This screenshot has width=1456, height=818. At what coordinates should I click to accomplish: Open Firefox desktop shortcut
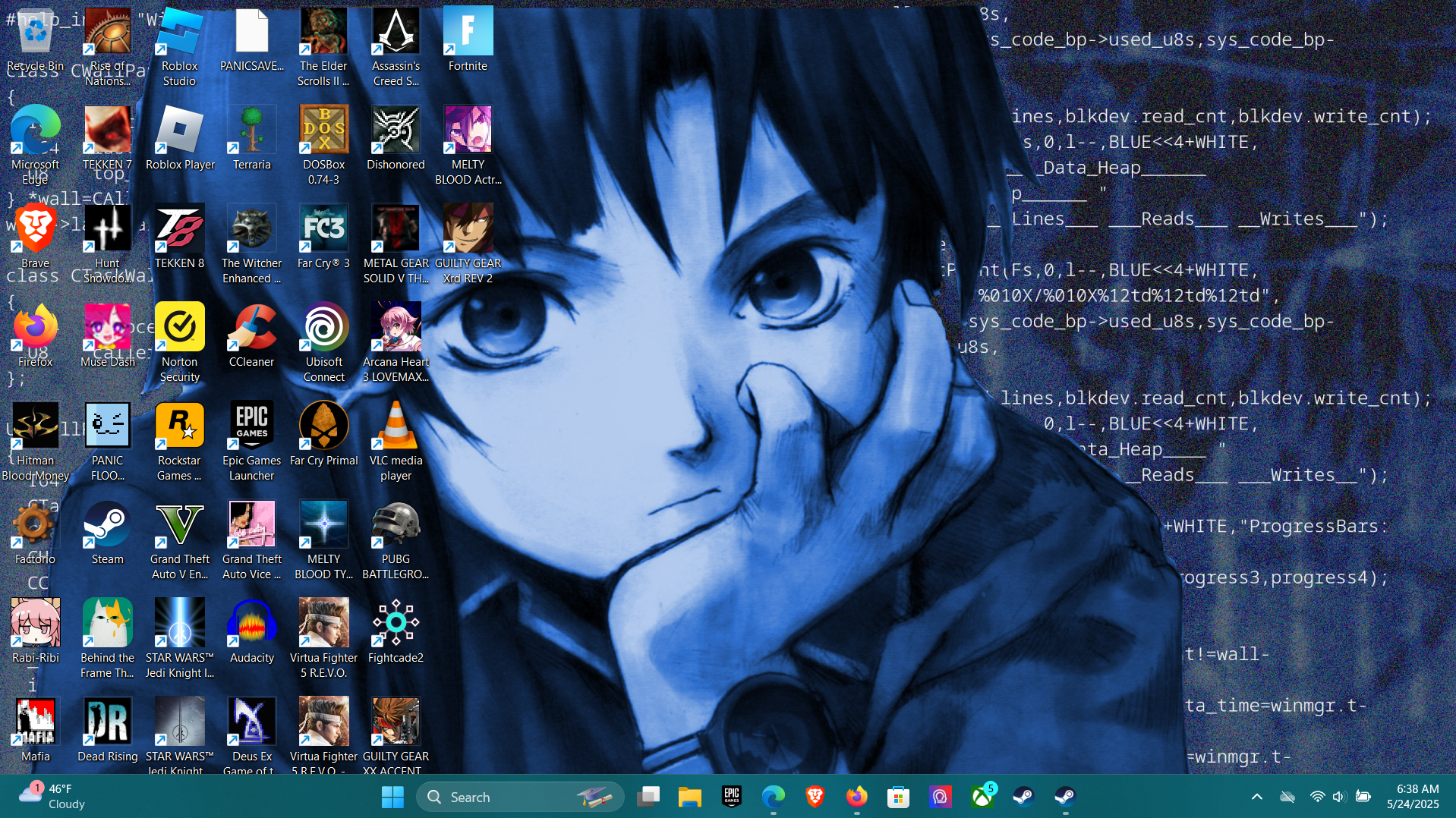[35, 336]
